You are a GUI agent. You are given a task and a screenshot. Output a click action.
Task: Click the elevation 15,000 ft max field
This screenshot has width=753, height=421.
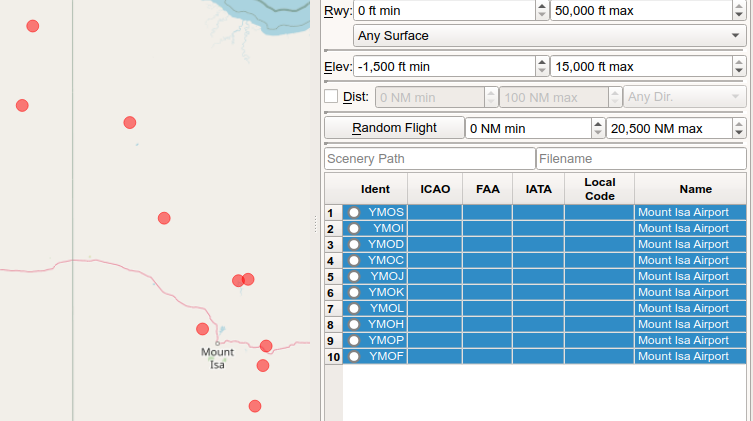coord(641,66)
